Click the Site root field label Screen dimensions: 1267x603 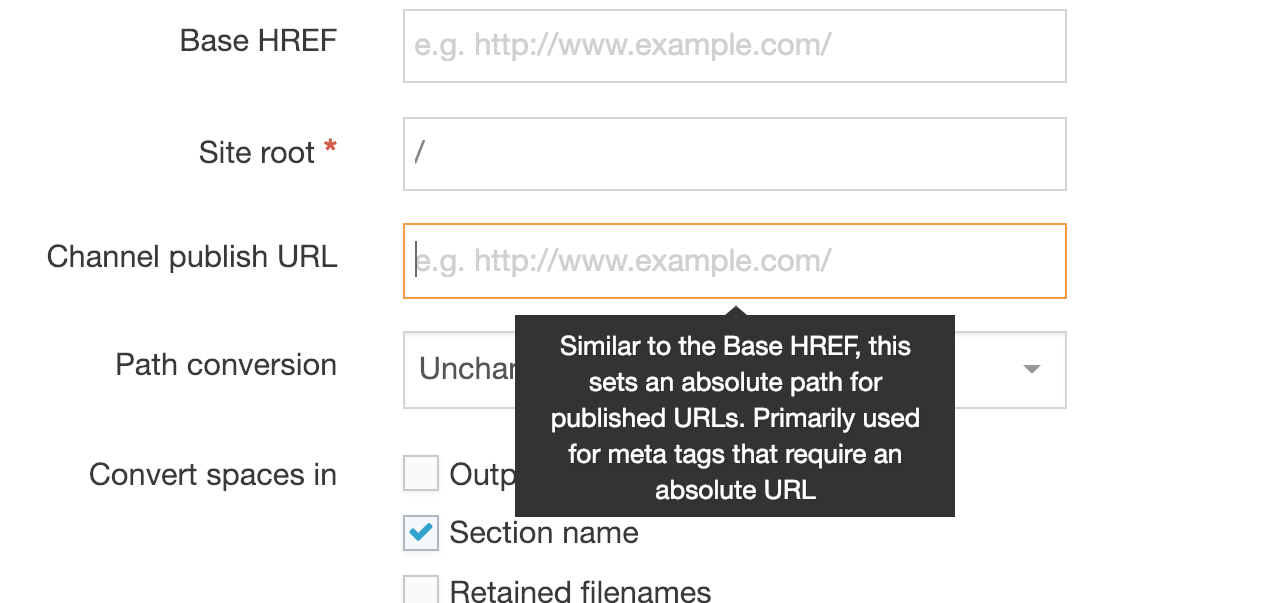[x=256, y=152]
